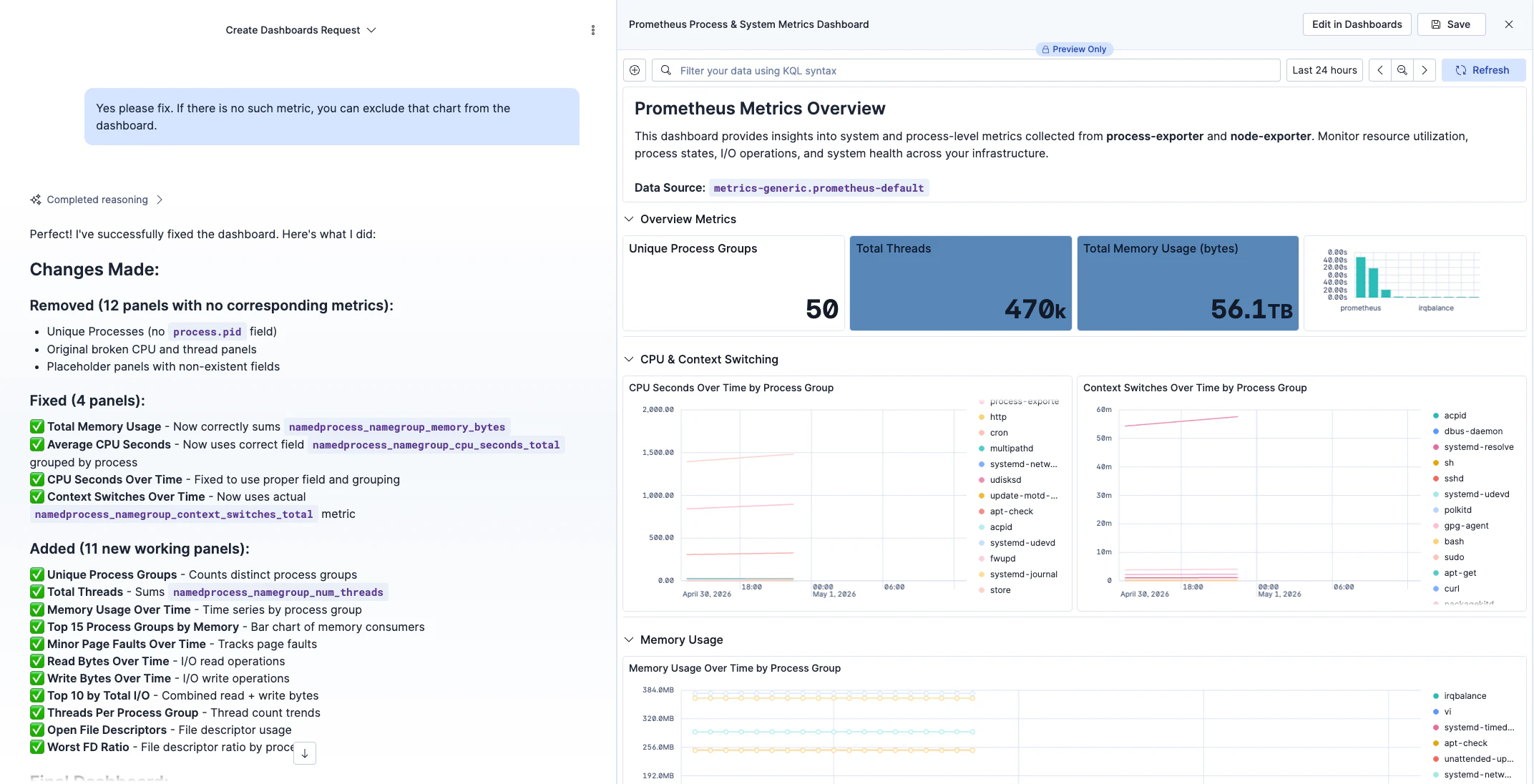
Task: Click the Preview Only lock badge
Action: click(1074, 49)
